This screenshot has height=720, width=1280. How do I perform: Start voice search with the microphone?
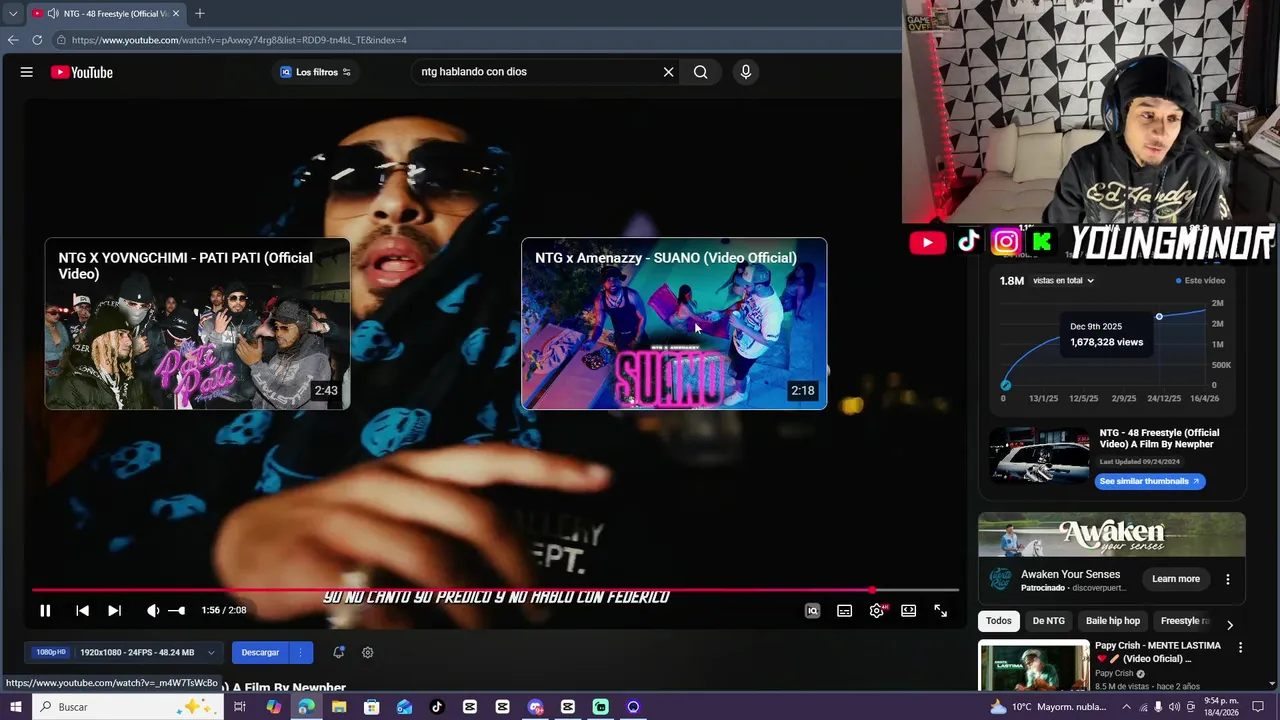coord(745,72)
